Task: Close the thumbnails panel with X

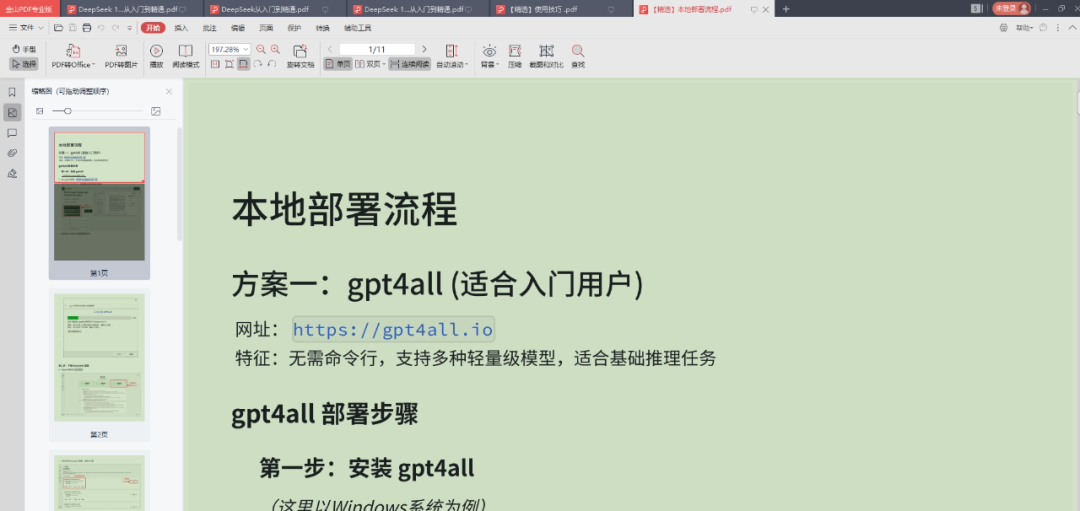Action: [x=169, y=91]
